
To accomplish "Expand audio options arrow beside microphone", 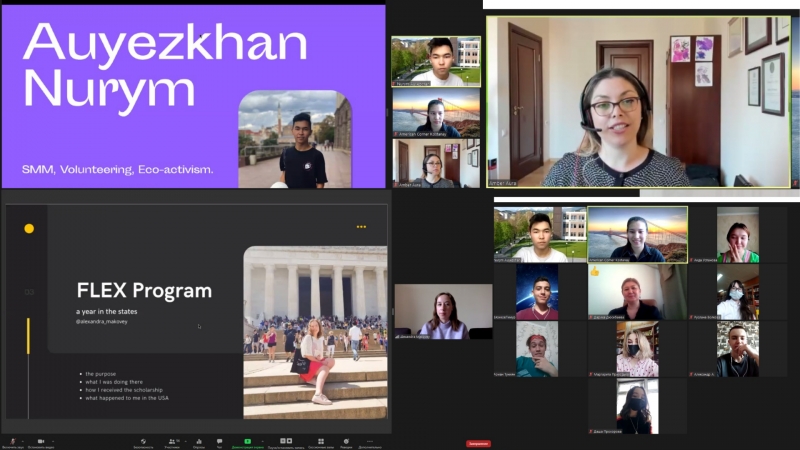I will [x=24, y=439].
